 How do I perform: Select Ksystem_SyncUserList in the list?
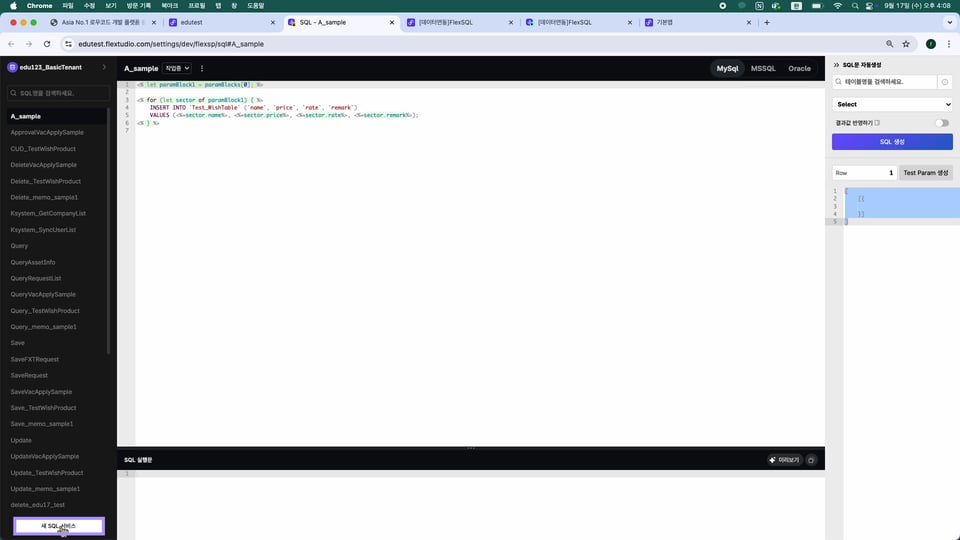click(x=43, y=230)
